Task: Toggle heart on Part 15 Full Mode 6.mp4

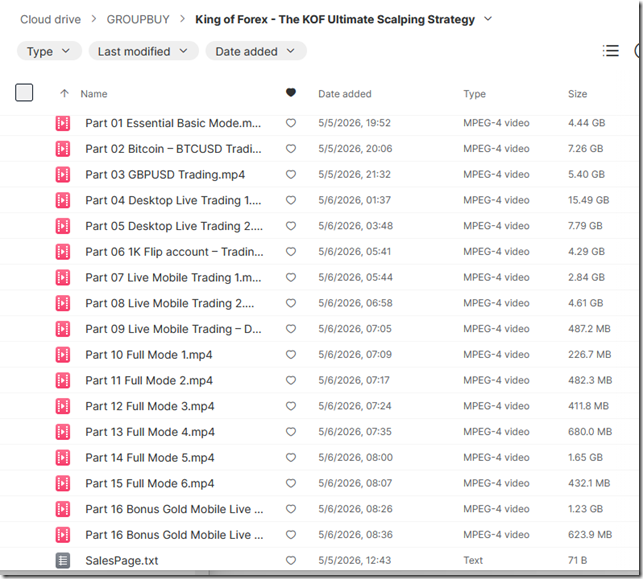Action: pos(291,483)
